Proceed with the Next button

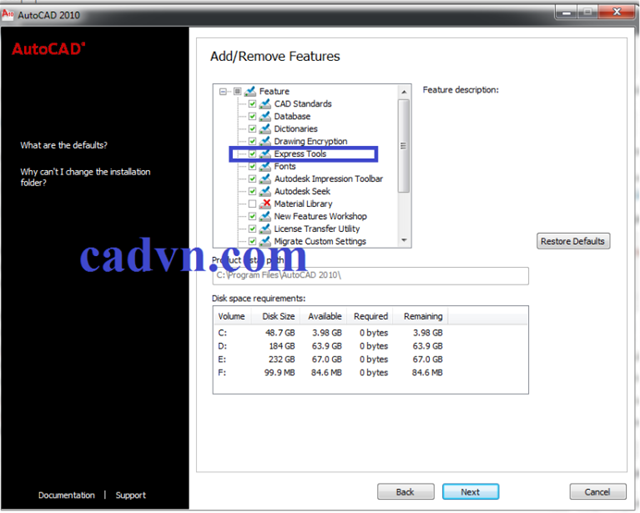click(470, 492)
